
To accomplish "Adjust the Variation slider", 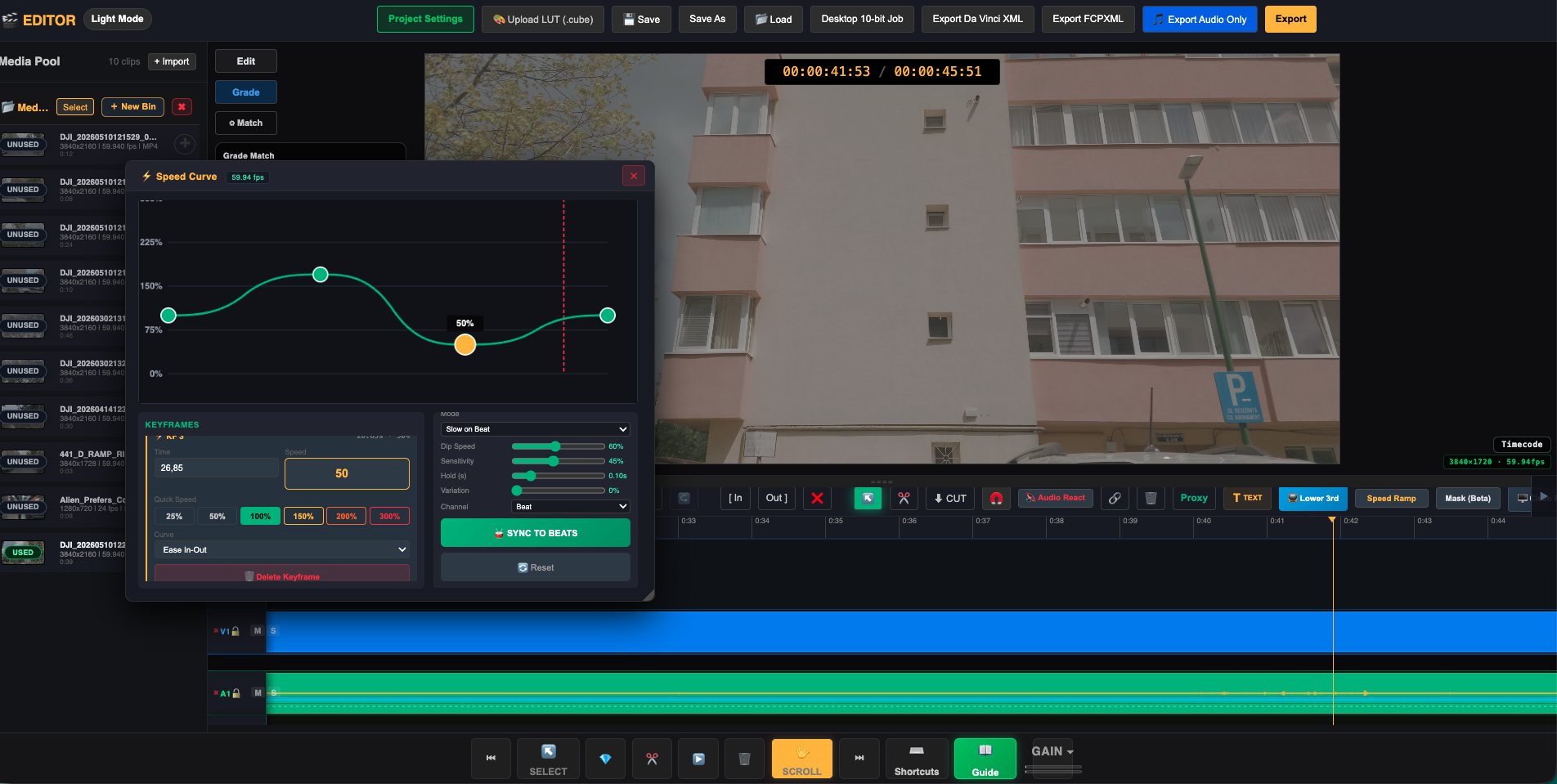I will tap(559, 491).
